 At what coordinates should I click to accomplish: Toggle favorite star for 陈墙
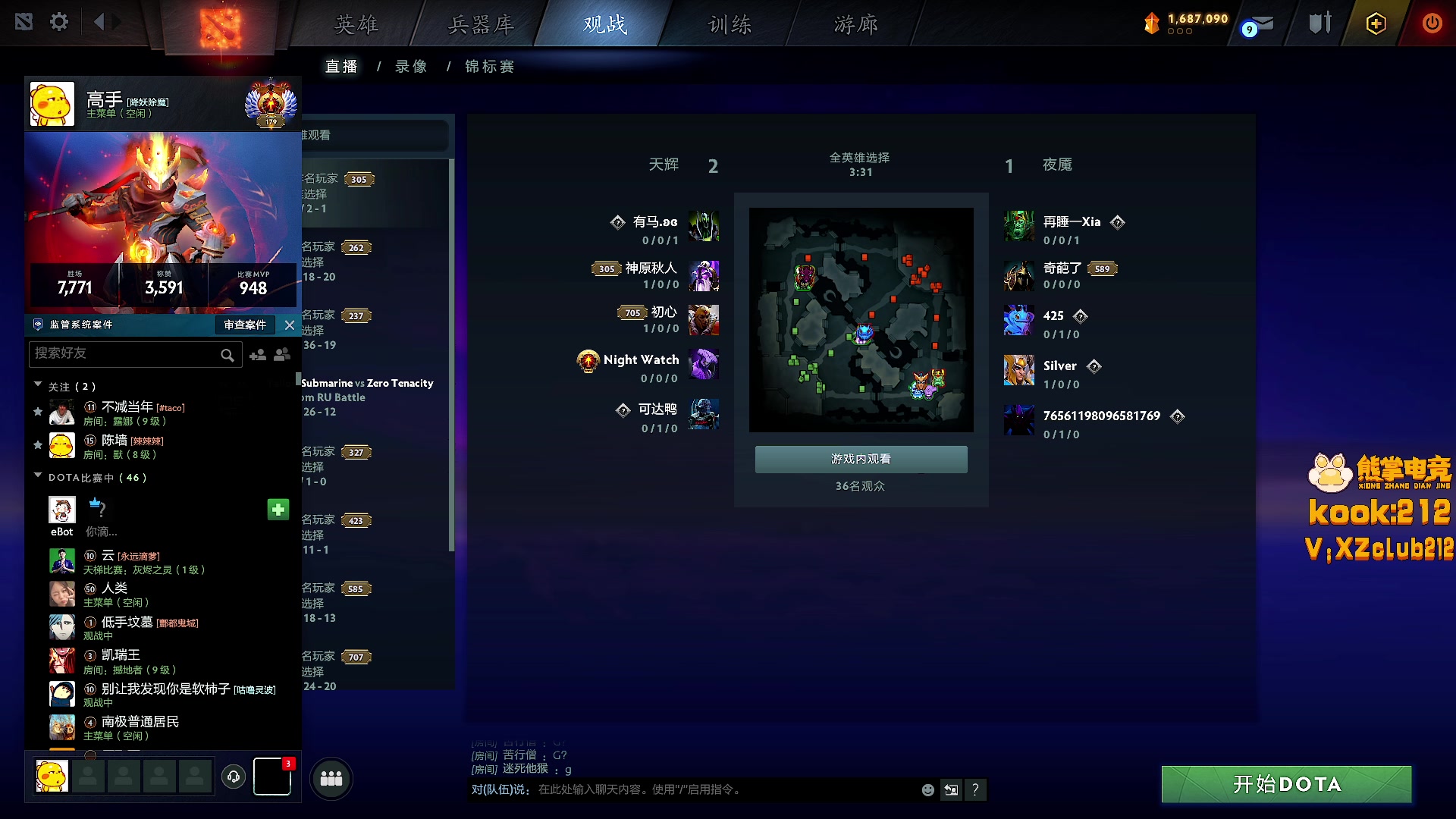pos(38,445)
